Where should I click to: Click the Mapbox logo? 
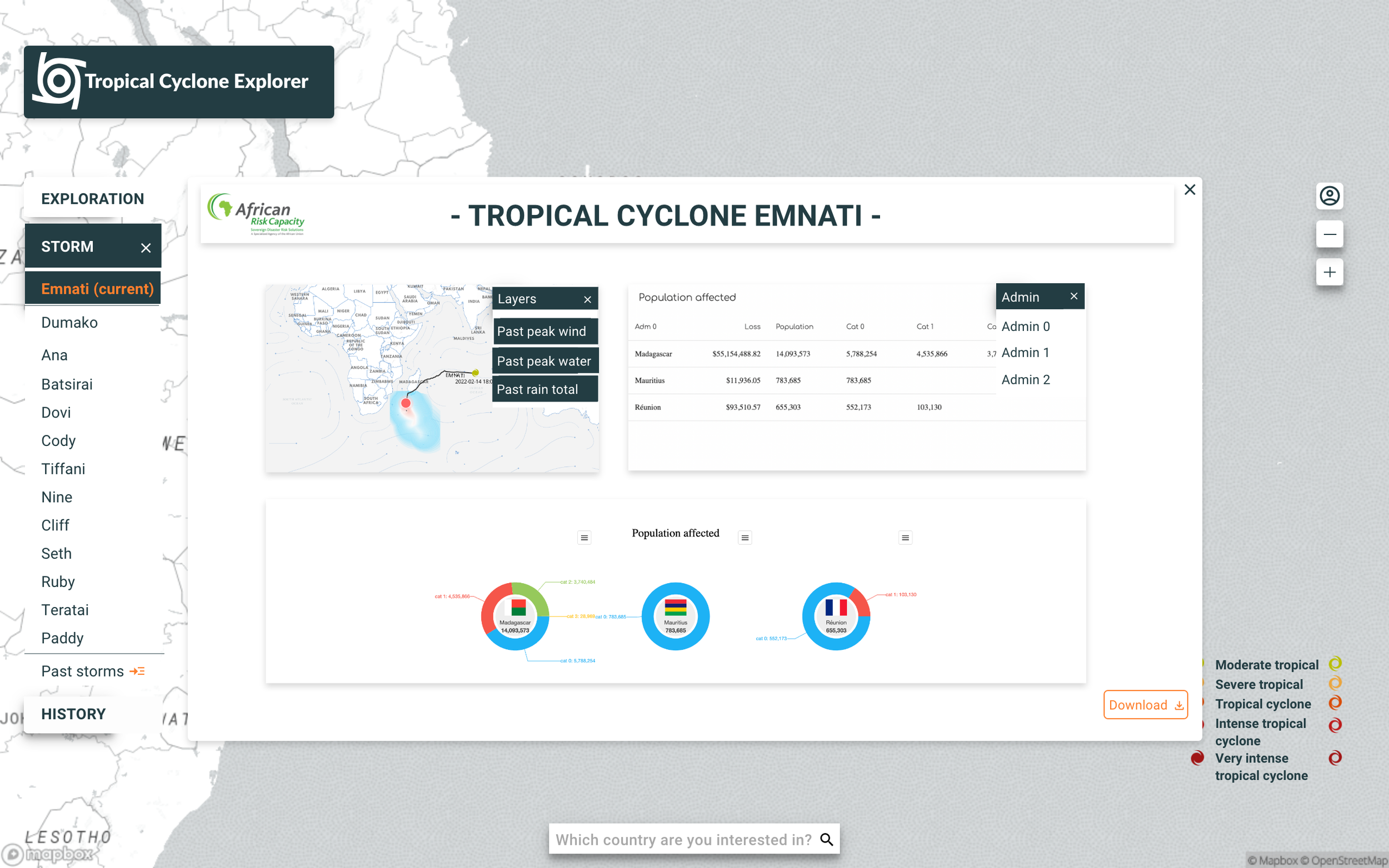(x=47, y=854)
